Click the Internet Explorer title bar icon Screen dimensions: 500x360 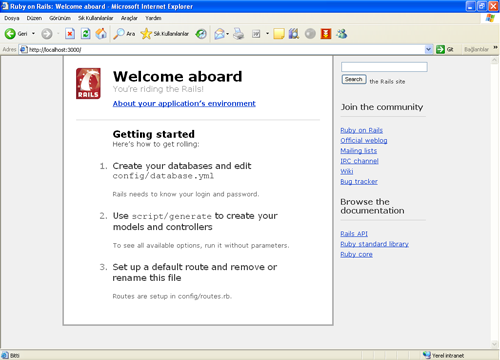pos(5,6)
